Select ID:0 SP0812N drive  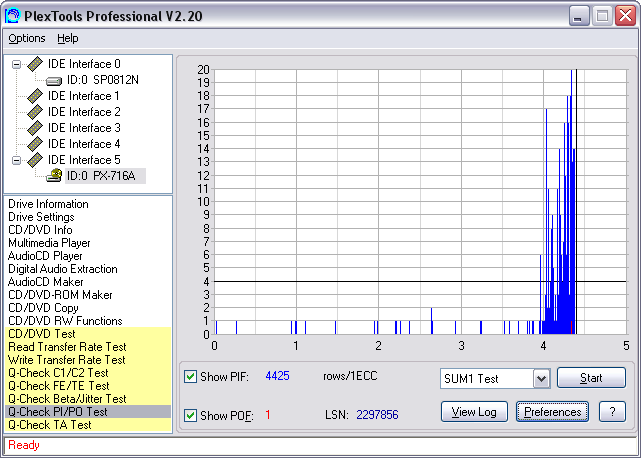click(103, 80)
